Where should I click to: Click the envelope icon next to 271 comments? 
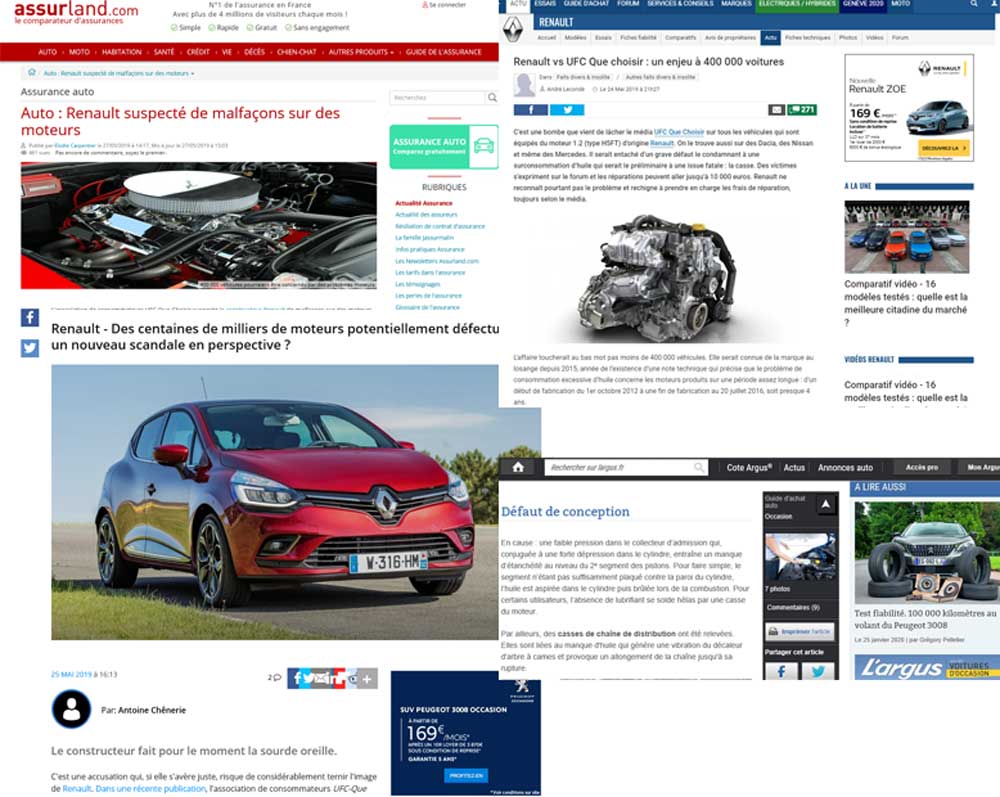[x=776, y=110]
